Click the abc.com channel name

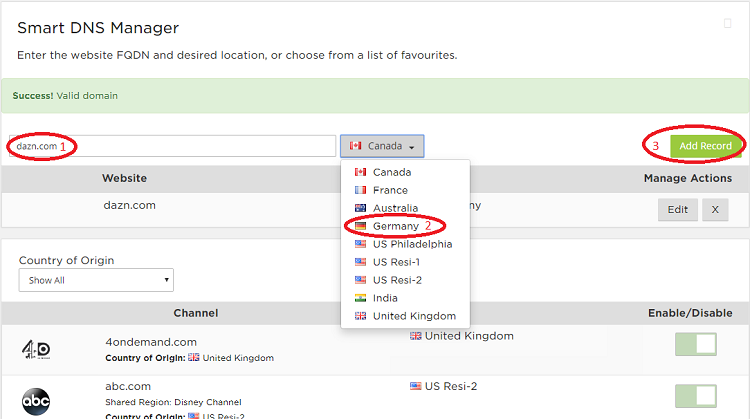pos(128,386)
